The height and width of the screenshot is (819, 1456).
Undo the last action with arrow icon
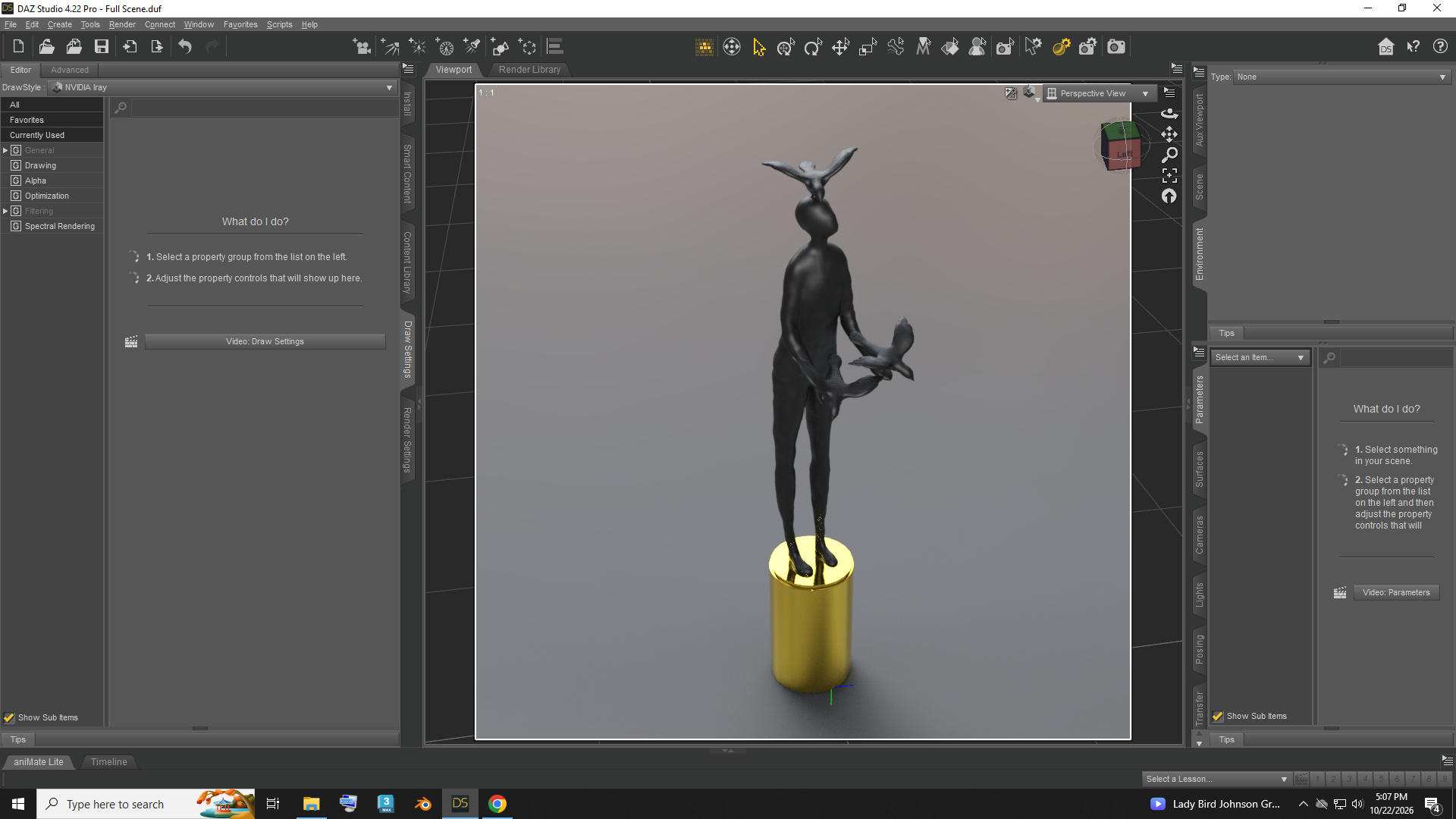point(185,47)
